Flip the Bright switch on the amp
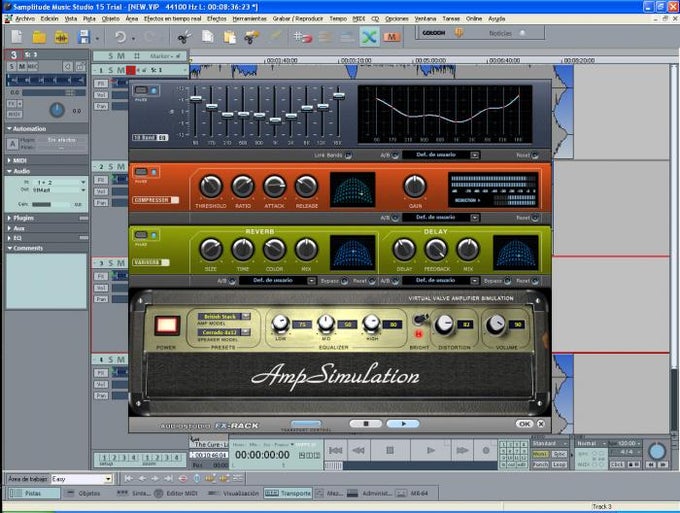This screenshot has height=513, width=680. pos(419,320)
